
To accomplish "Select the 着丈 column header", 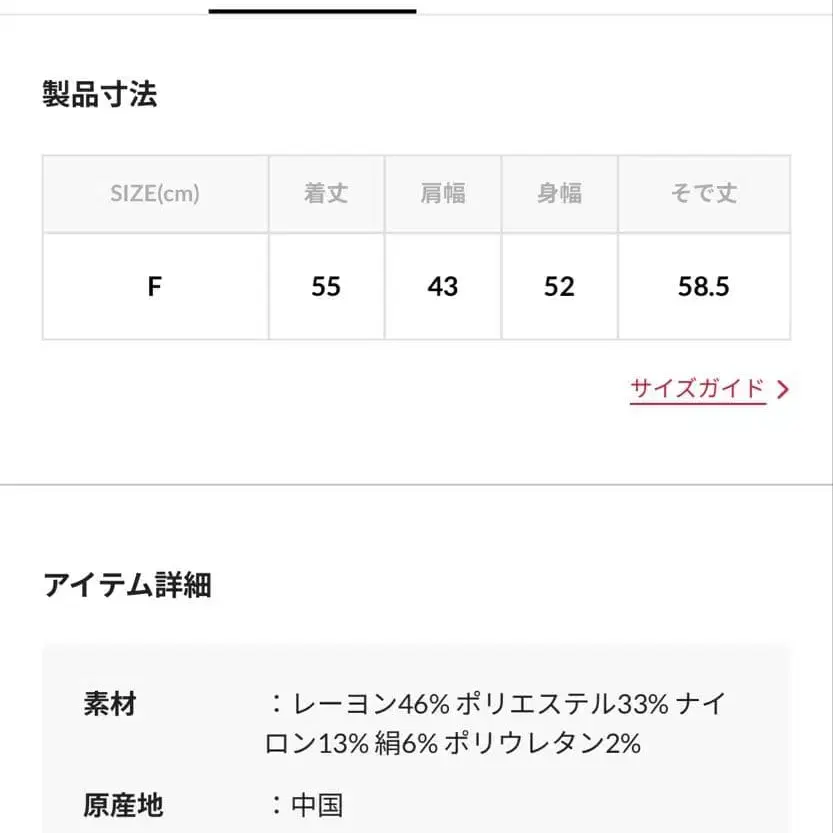I will coord(325,193).
